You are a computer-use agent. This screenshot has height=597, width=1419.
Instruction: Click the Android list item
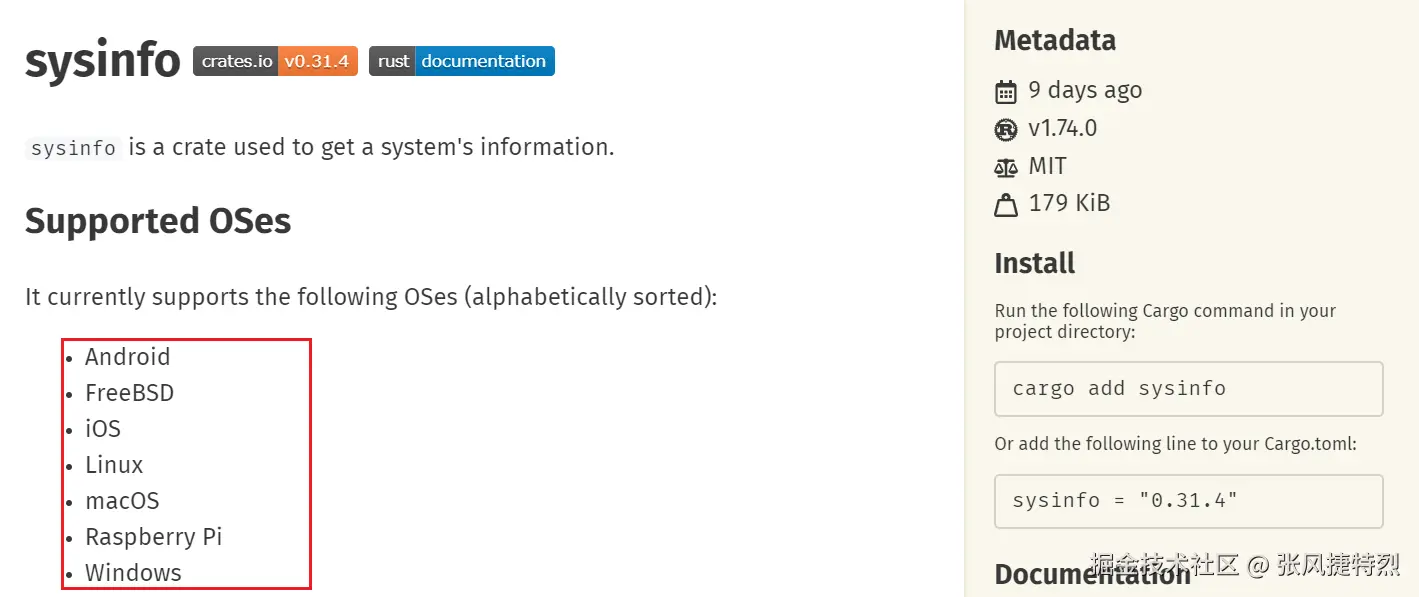point(127,357)
